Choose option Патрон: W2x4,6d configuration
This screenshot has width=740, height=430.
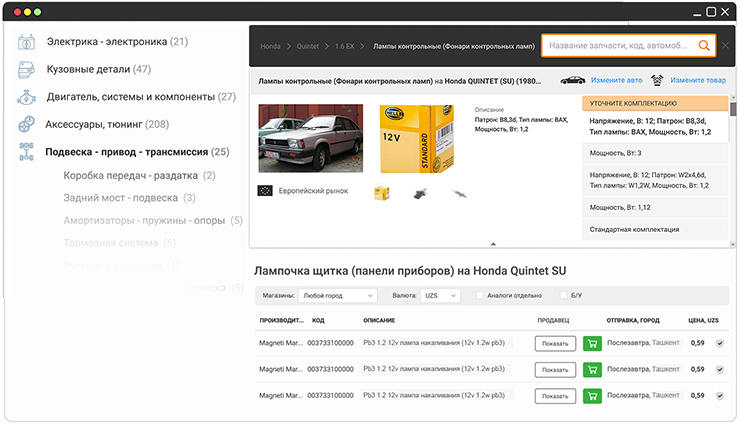tap(655, 180)
